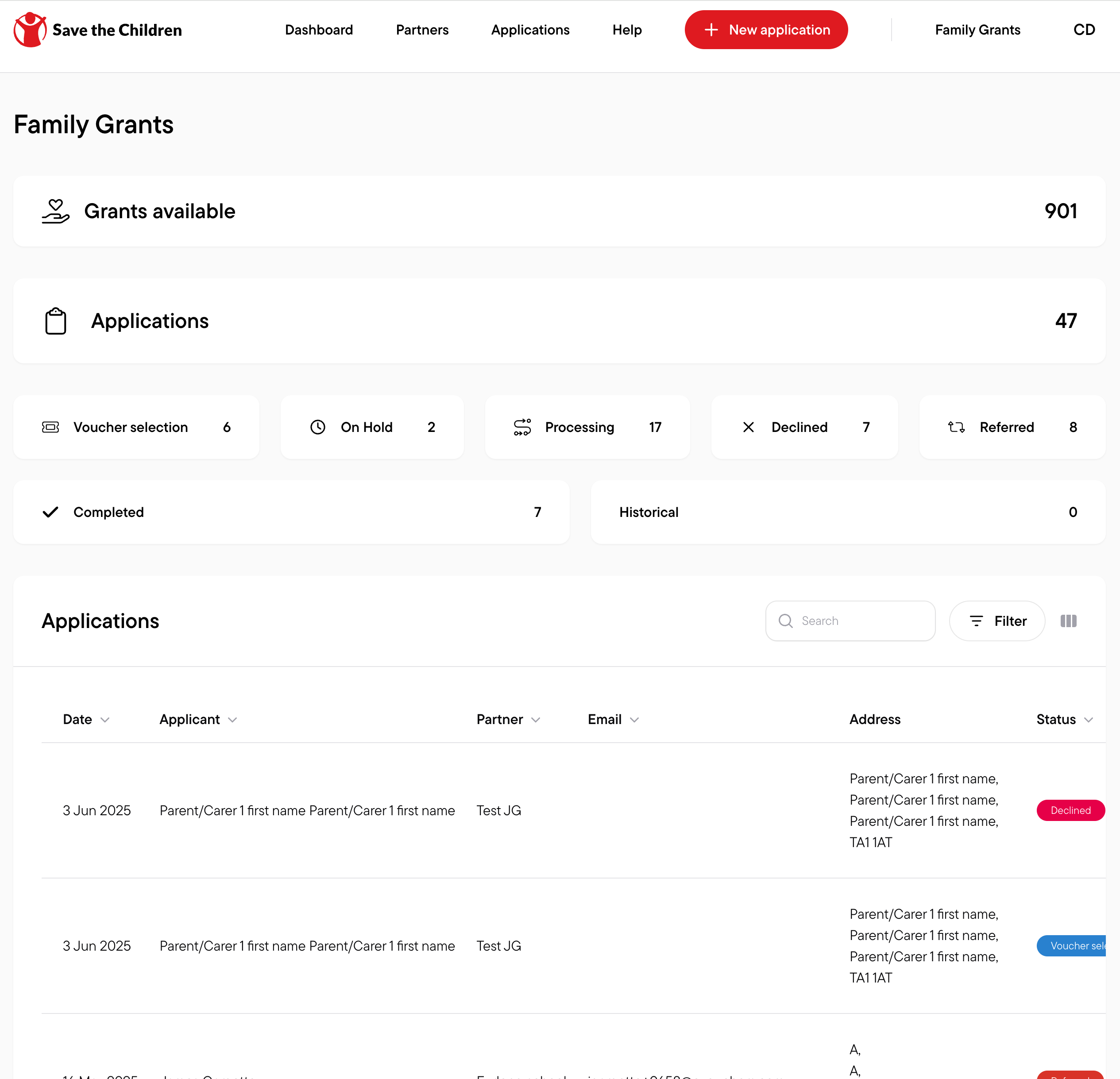Screen dimensions: 1120x1079
Task: Click applicant name in the Voucher selection row
Action: (307, 946)
